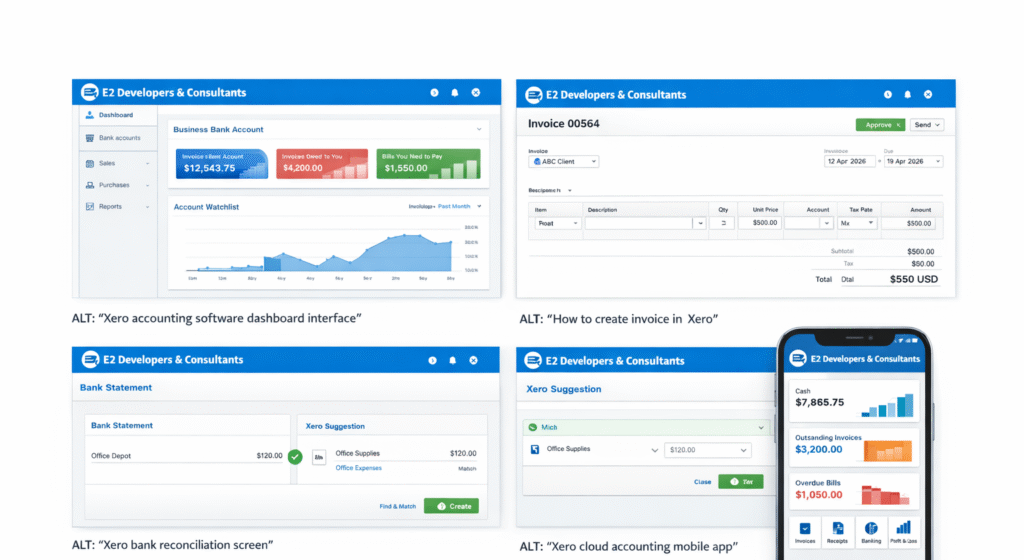The height and width of the screenshot is (560, 1024).
Task: Click the blue icon beside Office Supplies
Action: [x=535, y=450]
